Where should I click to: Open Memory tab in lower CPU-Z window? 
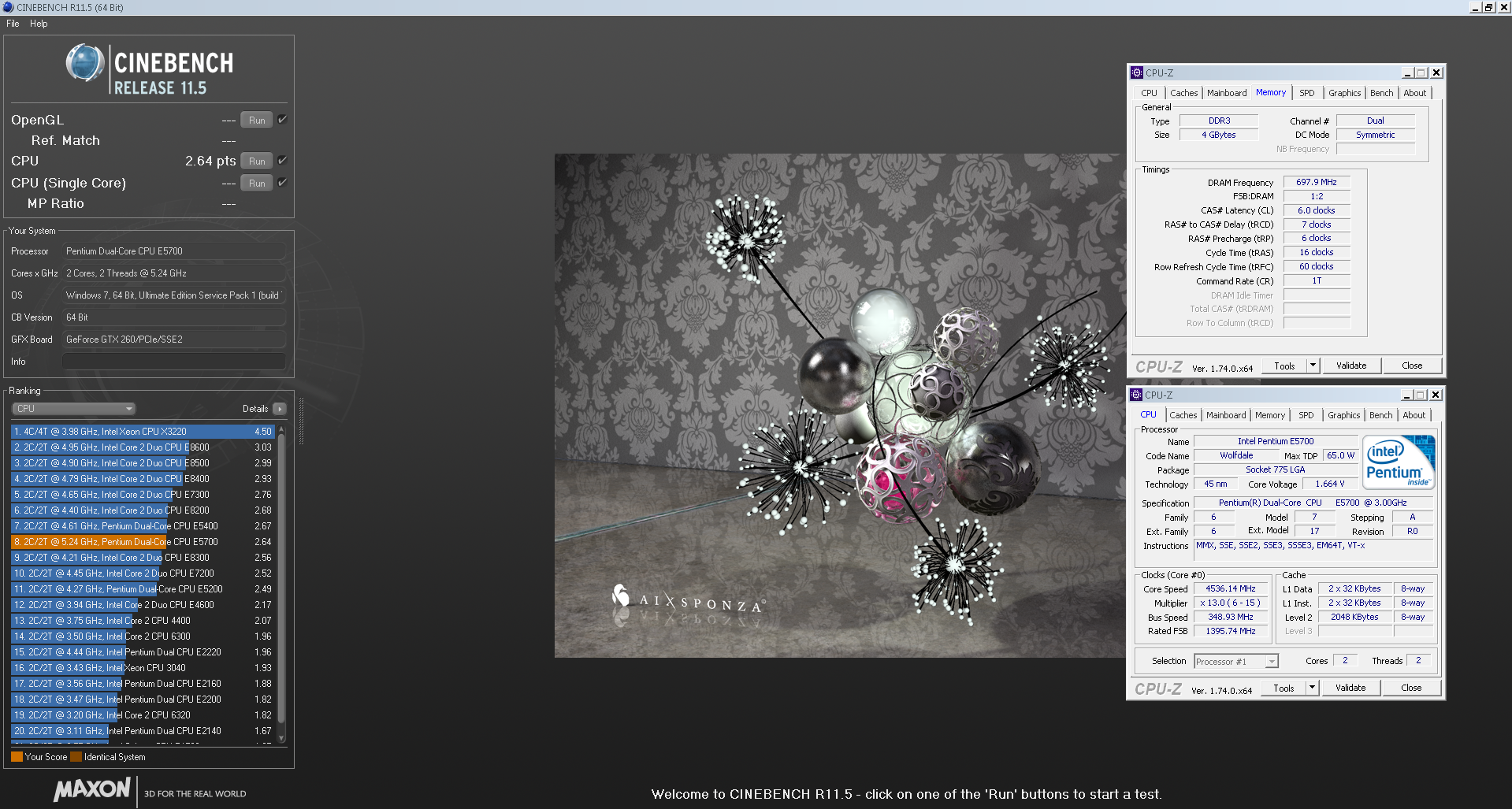point(1269,415)
